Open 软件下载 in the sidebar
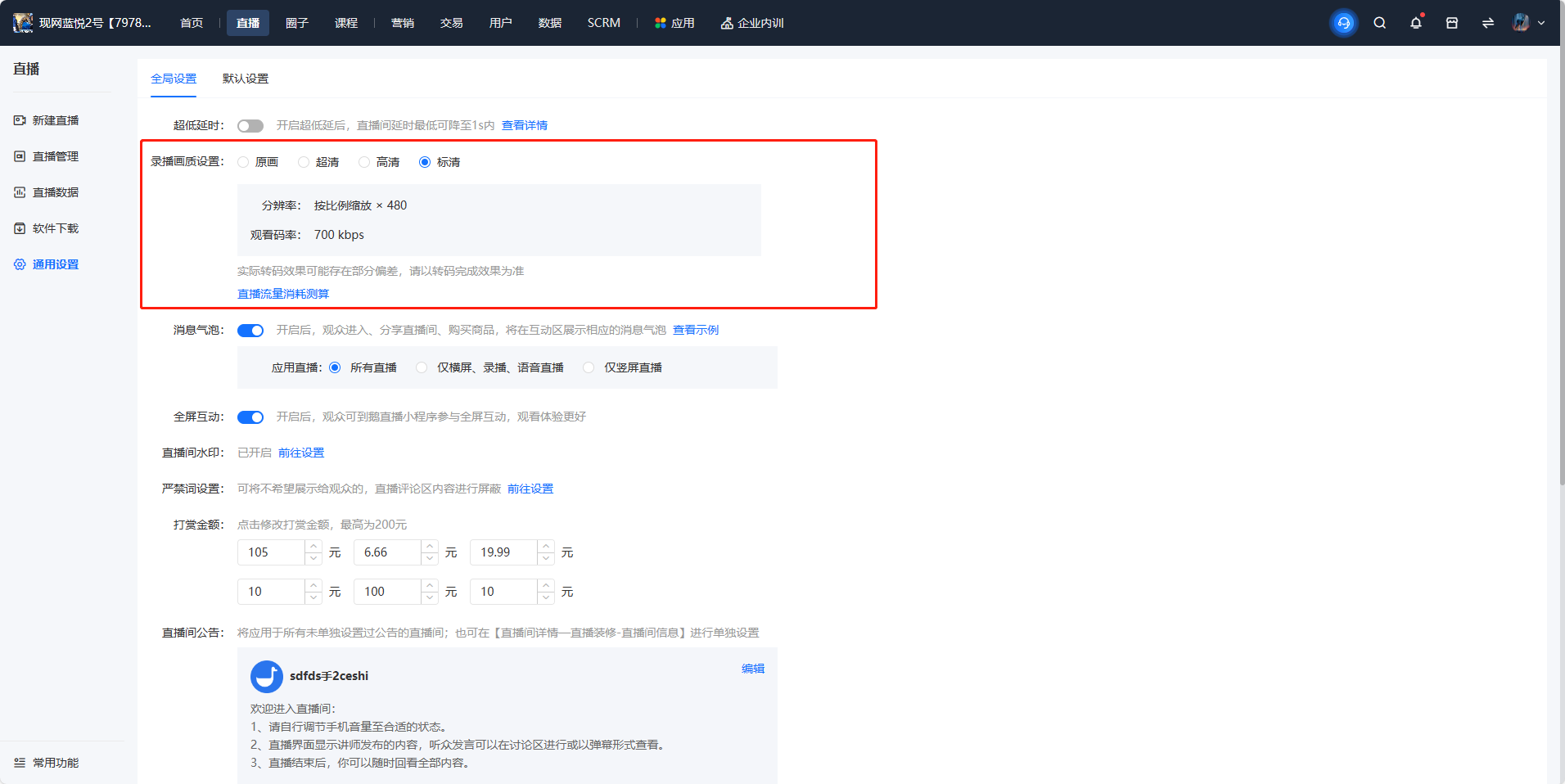Image resolution: width=1565 pixels, height=784 pixels. pos(47,228)
